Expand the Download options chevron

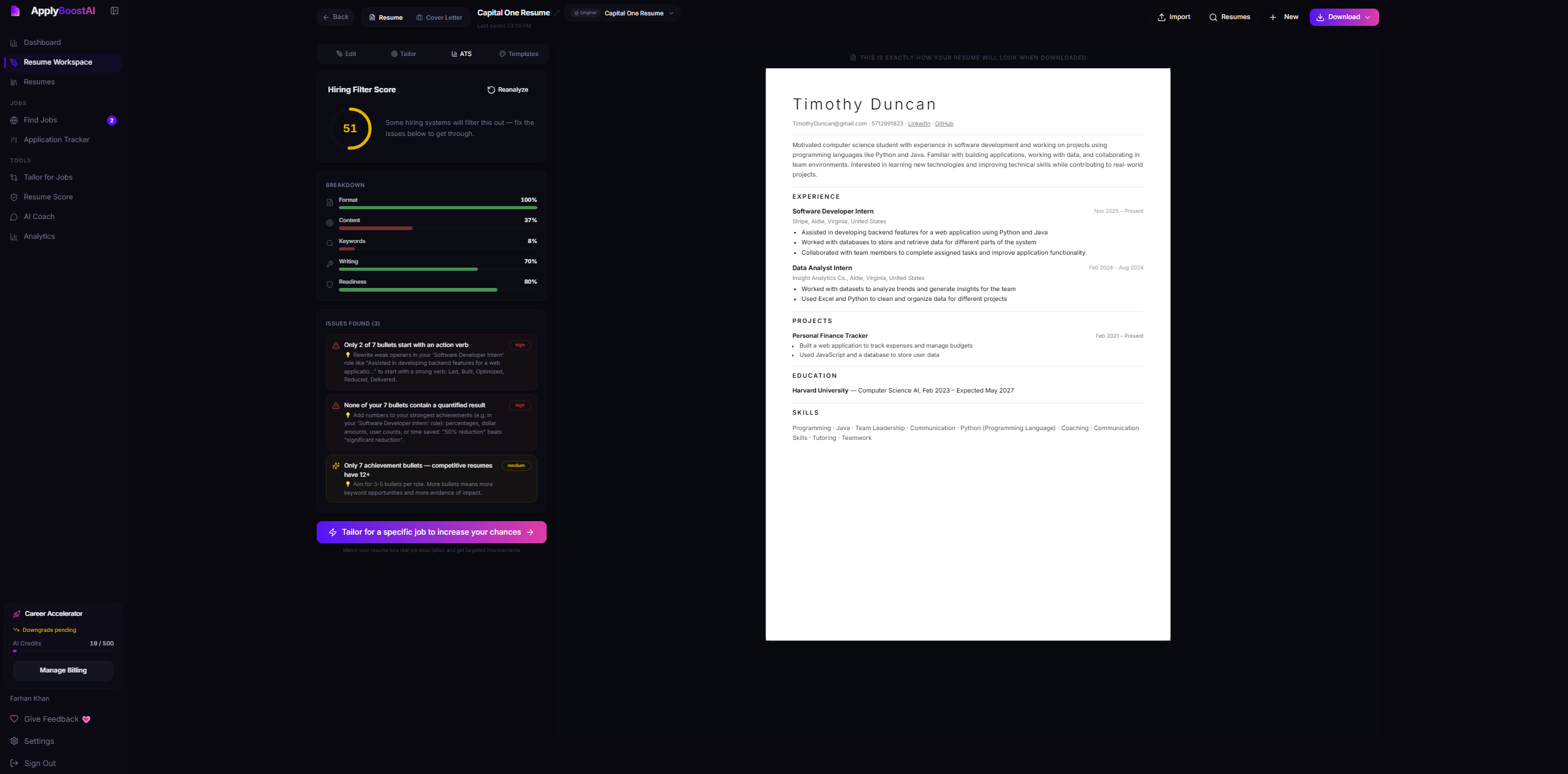[1368, 17]
